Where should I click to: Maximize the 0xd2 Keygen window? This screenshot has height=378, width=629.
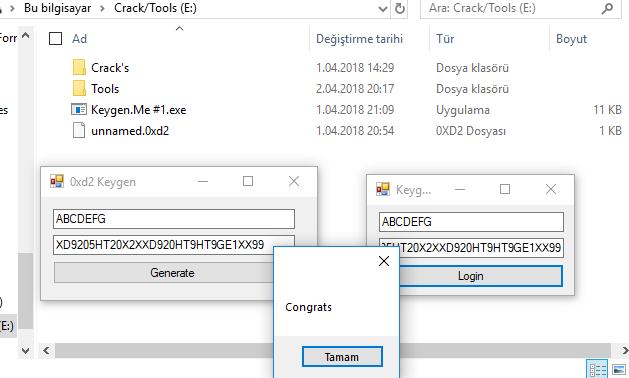[248, 181]
